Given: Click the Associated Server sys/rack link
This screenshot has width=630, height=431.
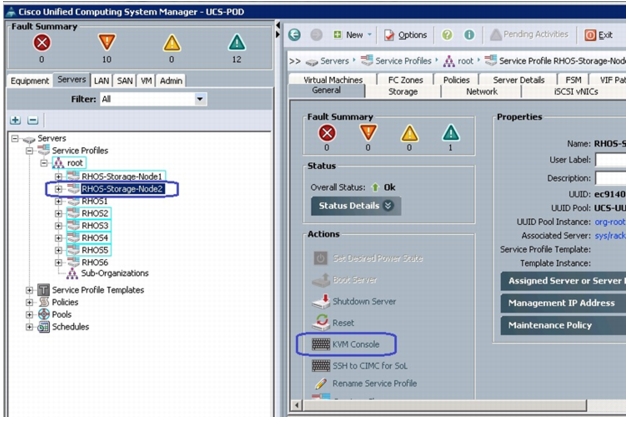Looking at the screenshot, I should 610,235.
